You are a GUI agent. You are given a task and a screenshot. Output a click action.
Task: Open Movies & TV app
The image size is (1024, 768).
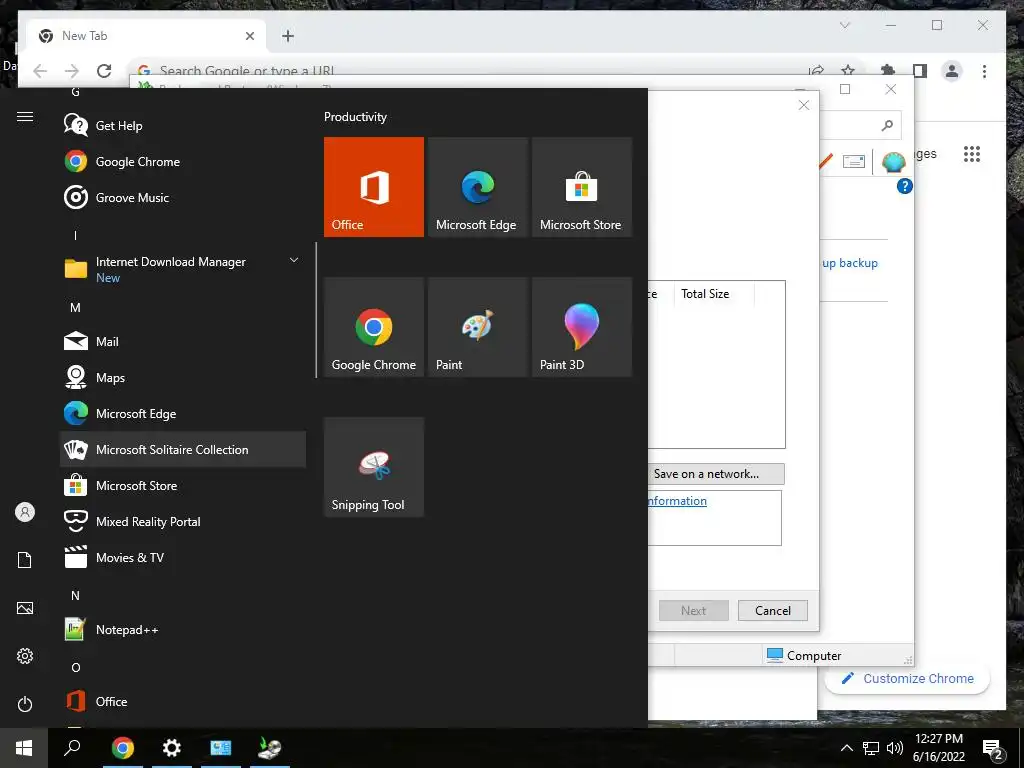[x=183, y=557]
